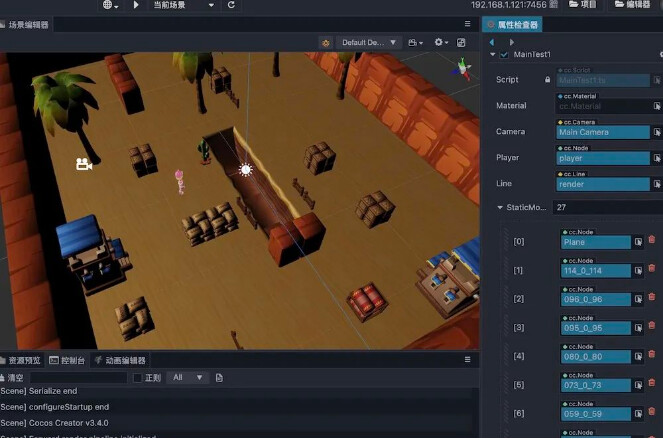Viewport: 663px width, 440px height.
Task: Click the player node reference field
Action: coord(603,158)
